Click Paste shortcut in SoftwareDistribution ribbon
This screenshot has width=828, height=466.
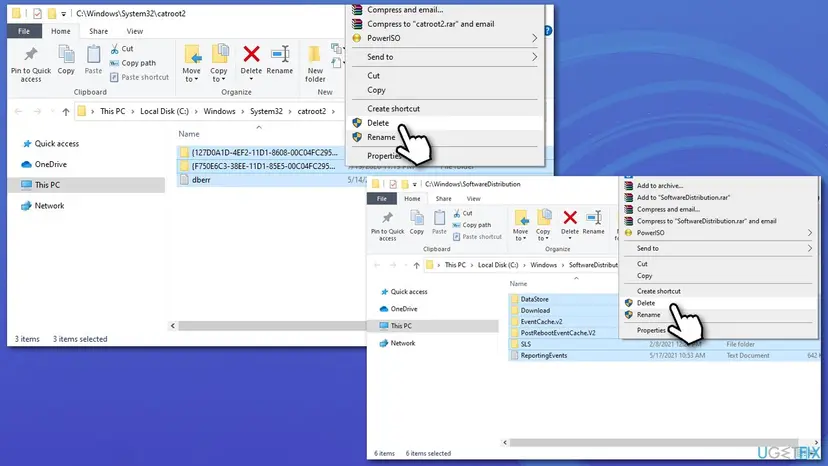tap(477, 237)
